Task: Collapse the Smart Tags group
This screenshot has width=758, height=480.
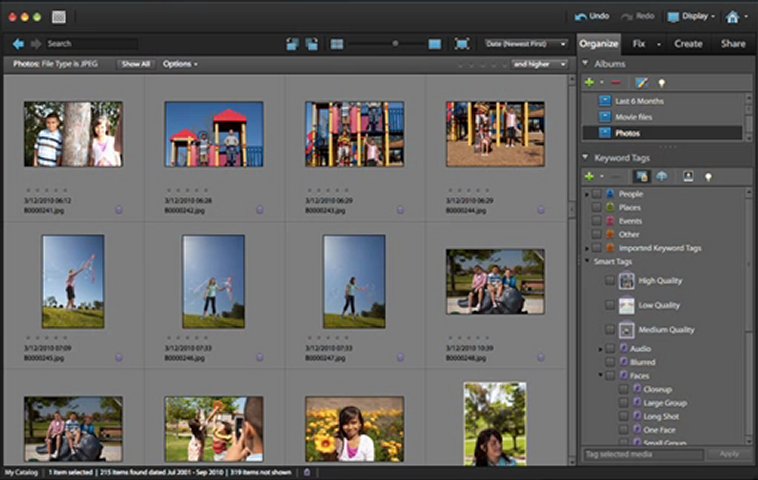Action: (587, 261)
